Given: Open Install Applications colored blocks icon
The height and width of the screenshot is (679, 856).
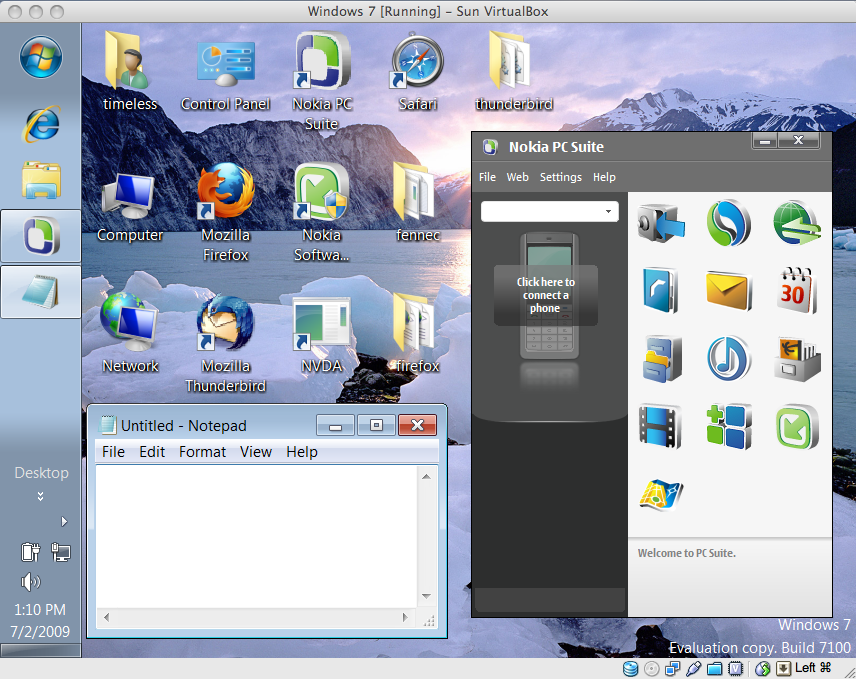Looking at the screenshot, I should (x=729, y=426).
